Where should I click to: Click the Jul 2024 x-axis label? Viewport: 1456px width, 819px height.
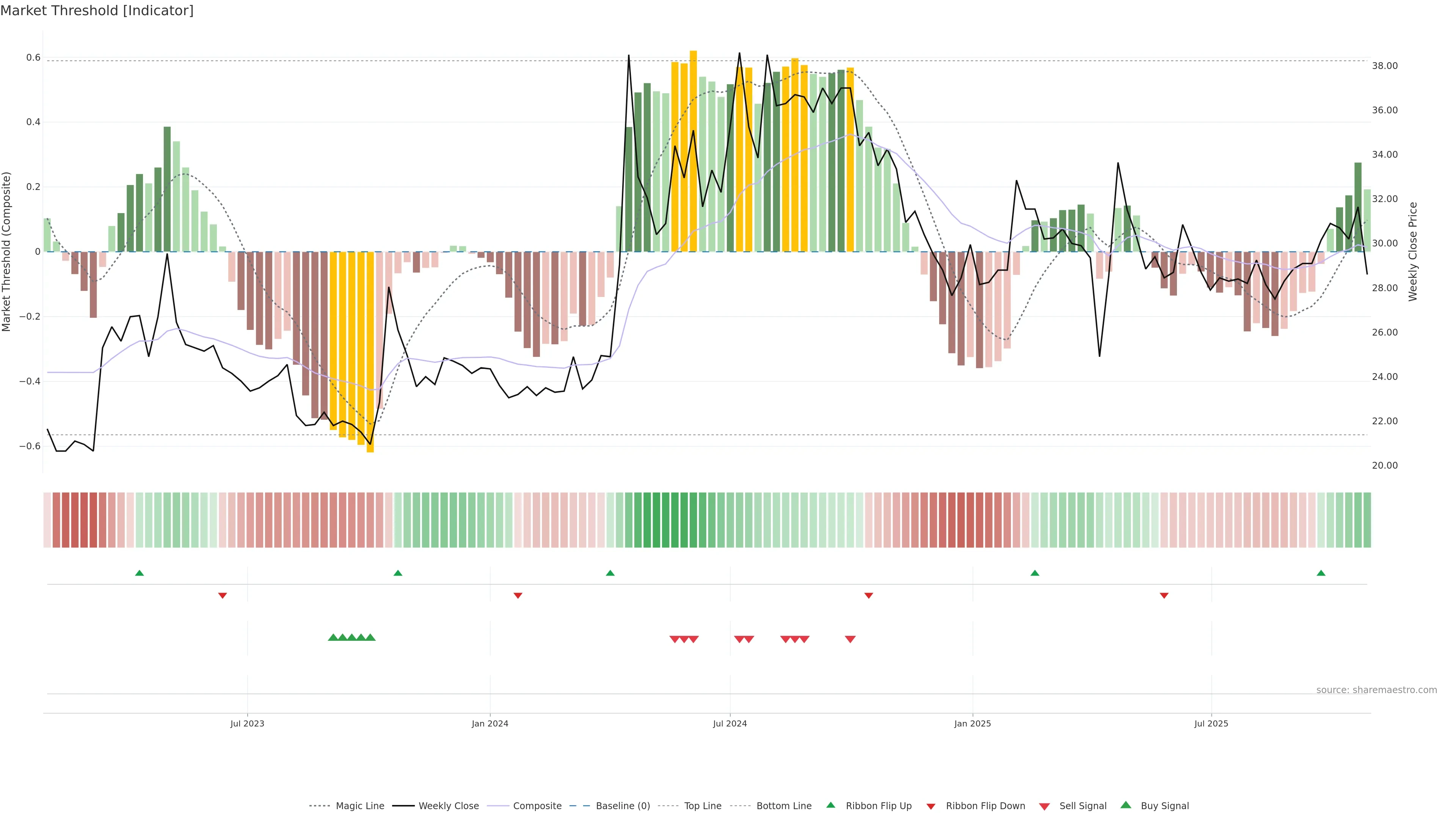(730, 723)
